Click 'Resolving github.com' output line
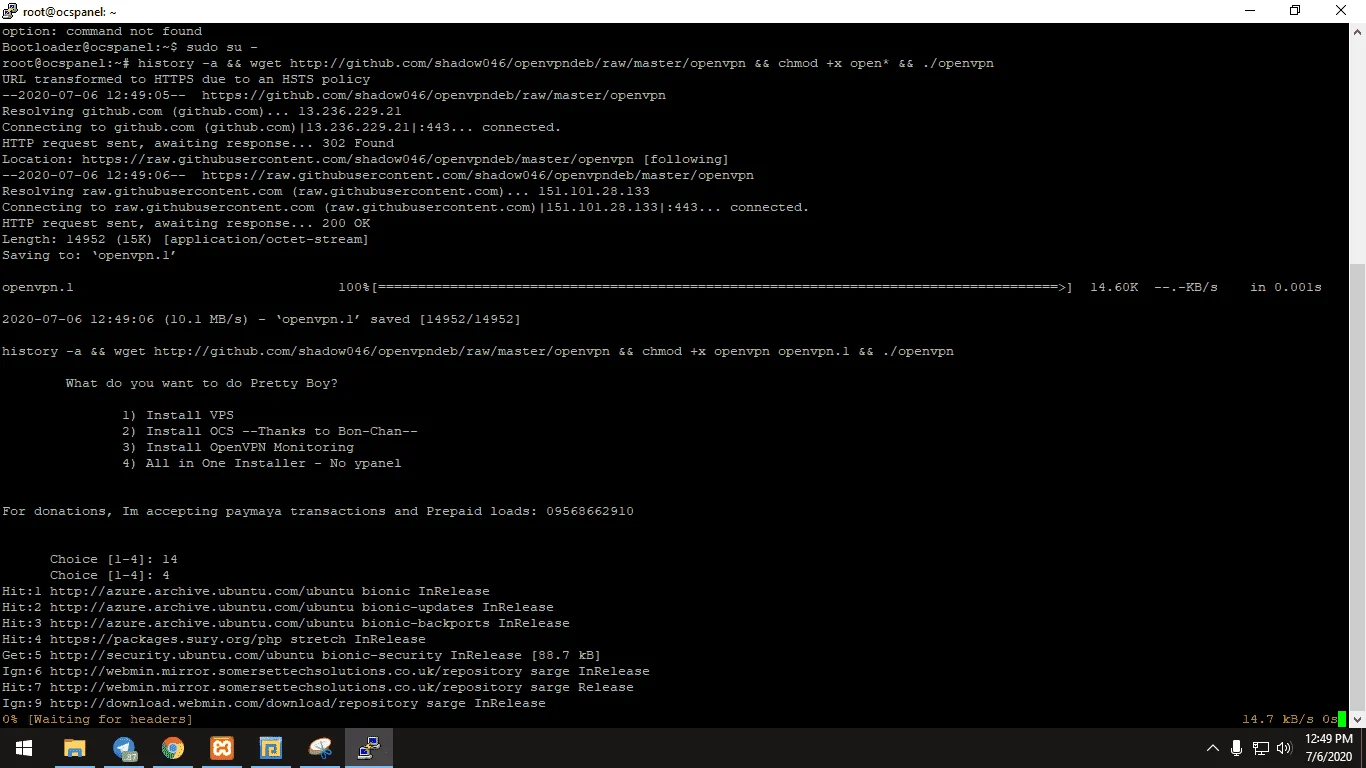This screenshot has width=1366, height=768. pyautogui.click(x=202, y=111)
